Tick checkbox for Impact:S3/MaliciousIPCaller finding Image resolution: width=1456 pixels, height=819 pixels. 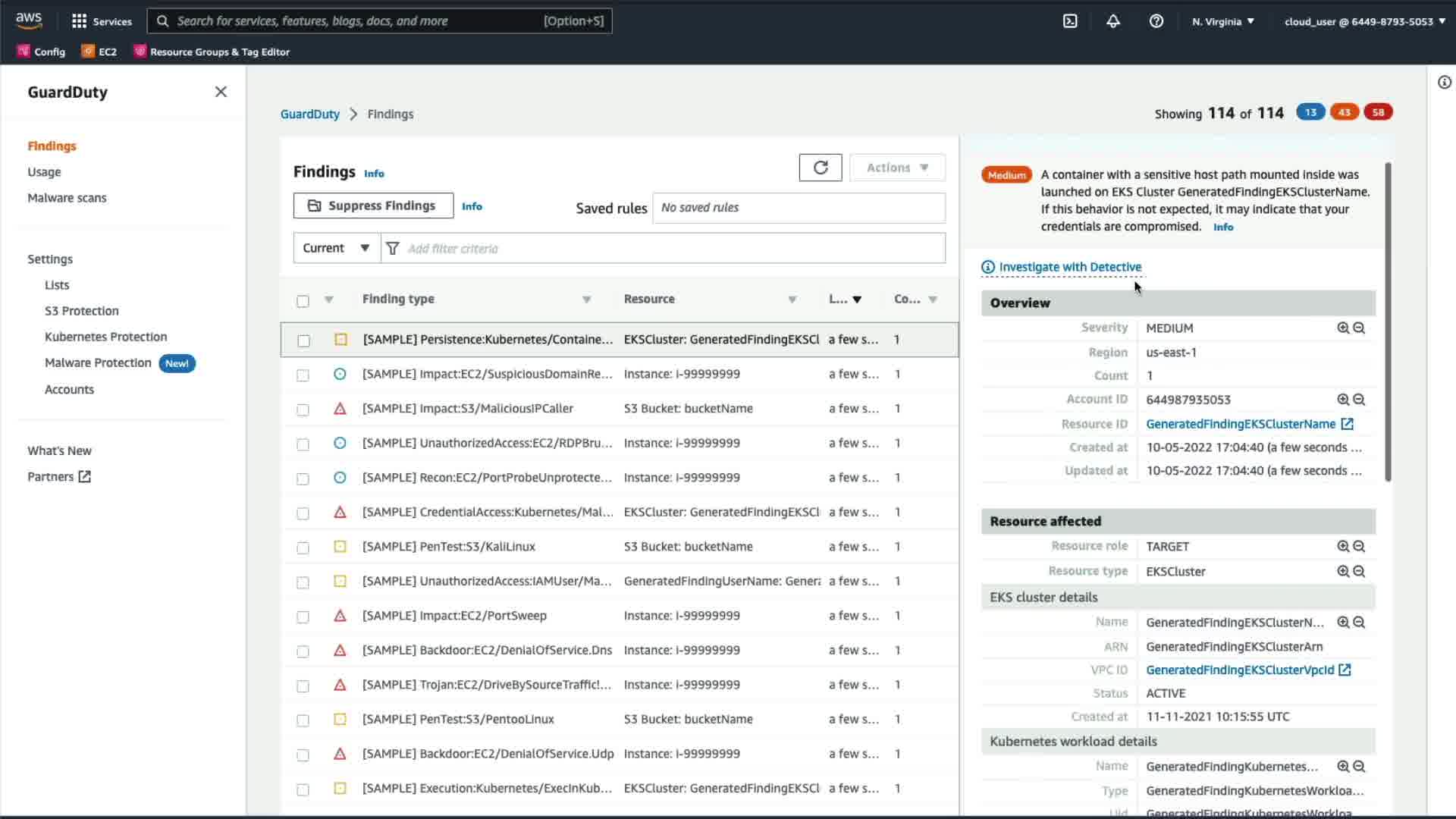pos(303,409)
